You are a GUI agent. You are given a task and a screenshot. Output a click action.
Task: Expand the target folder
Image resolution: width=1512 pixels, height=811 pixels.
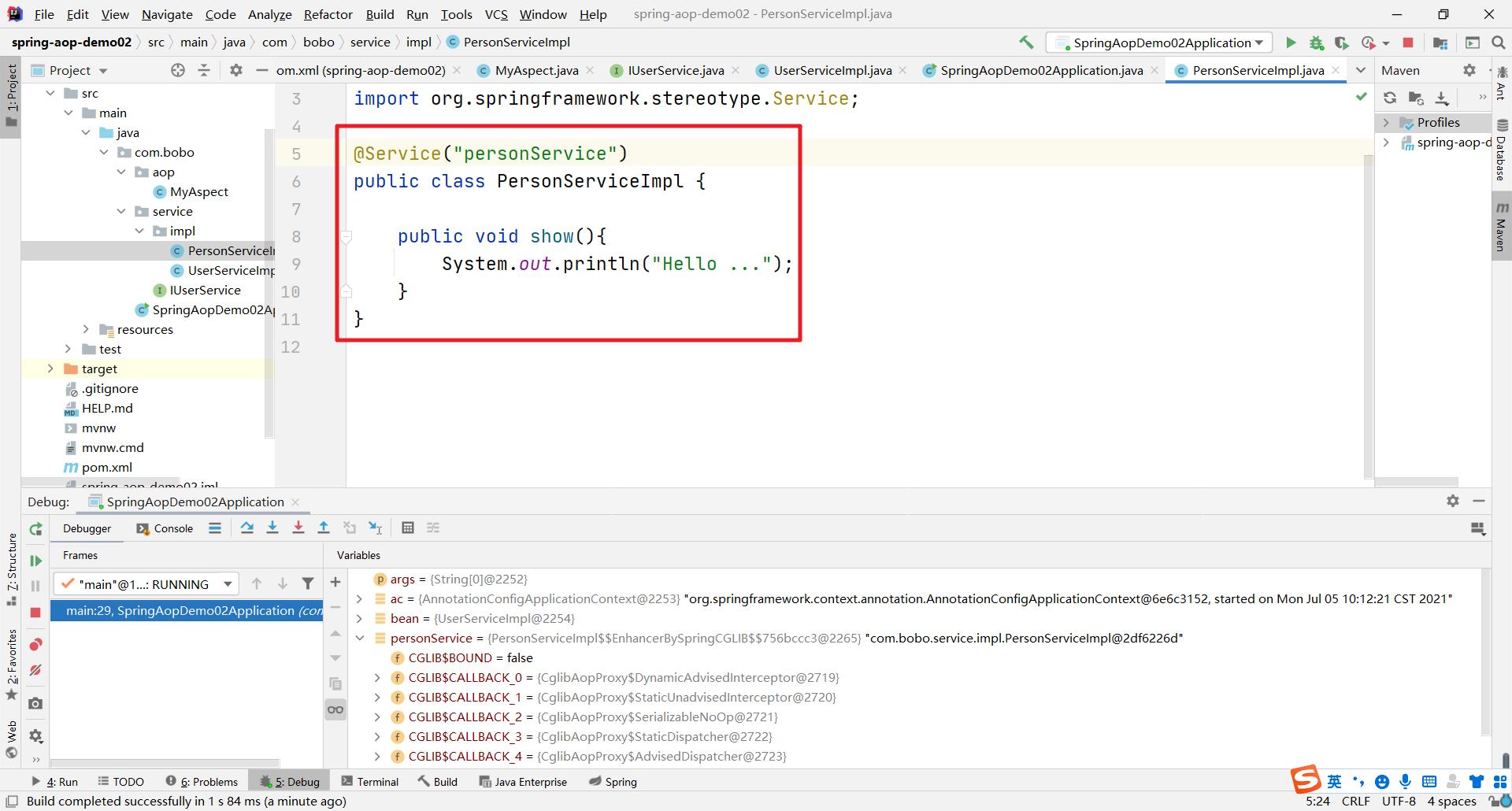coord(51,368)
